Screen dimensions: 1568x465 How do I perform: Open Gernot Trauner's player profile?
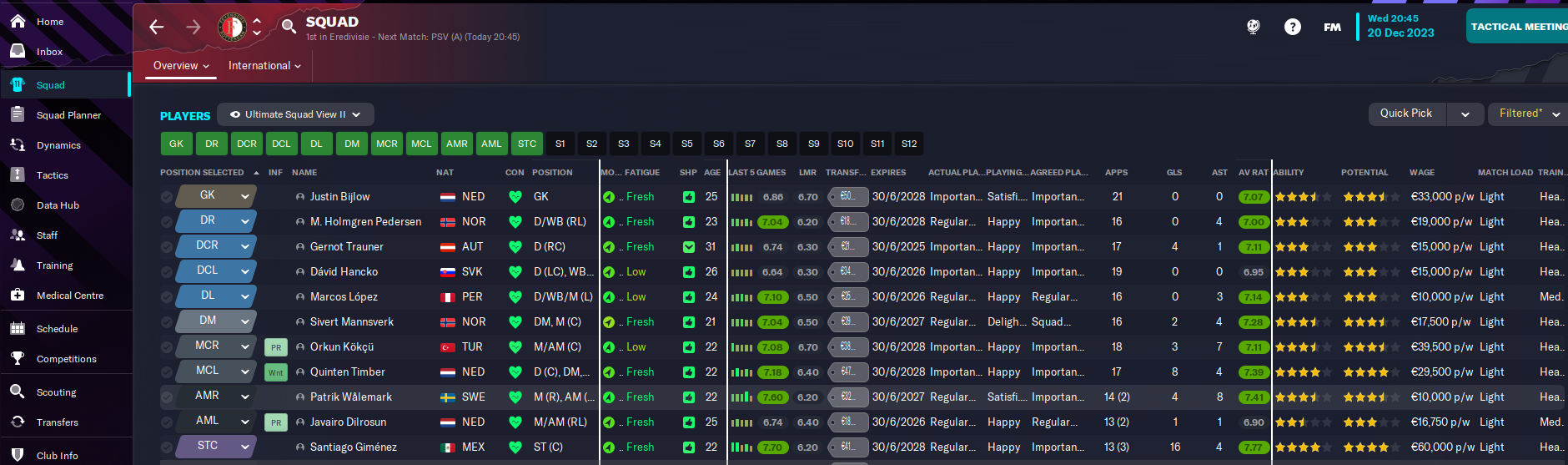[347, 247]
